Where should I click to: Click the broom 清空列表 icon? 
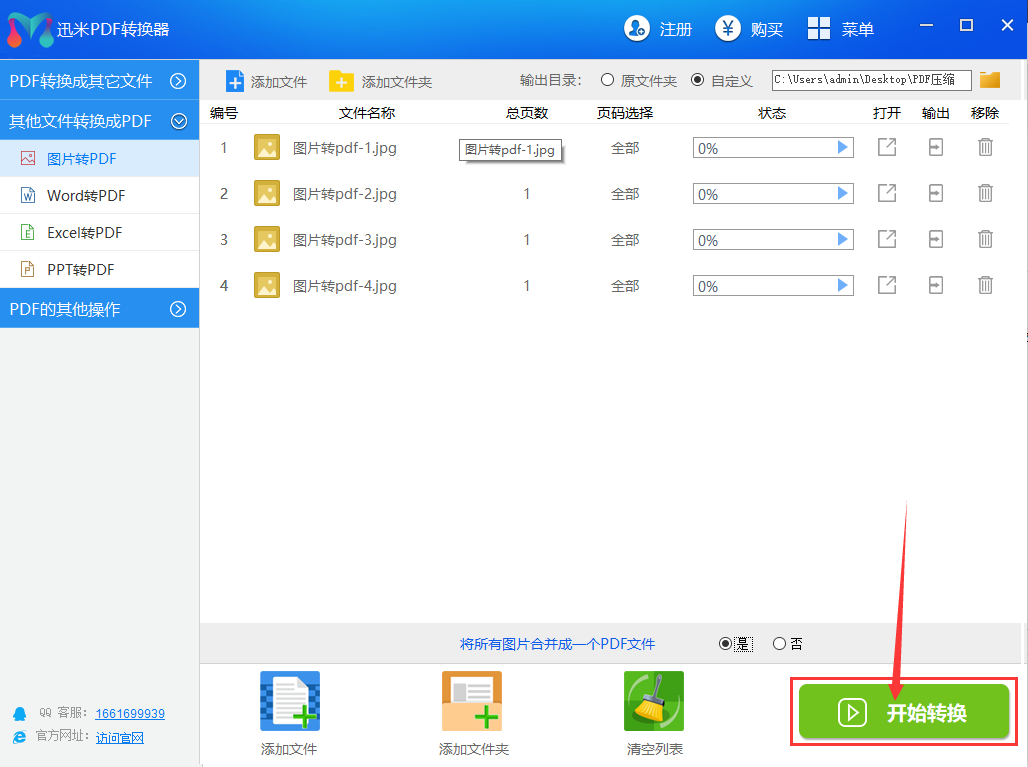(653, 702)
